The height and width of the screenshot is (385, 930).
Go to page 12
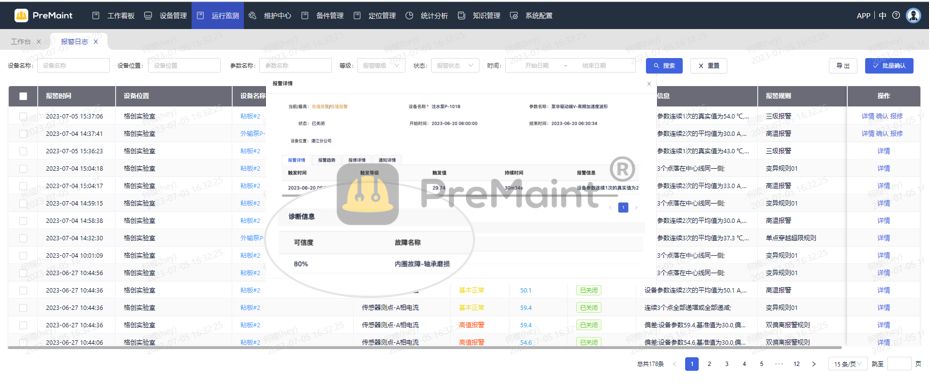coord(797,364)
